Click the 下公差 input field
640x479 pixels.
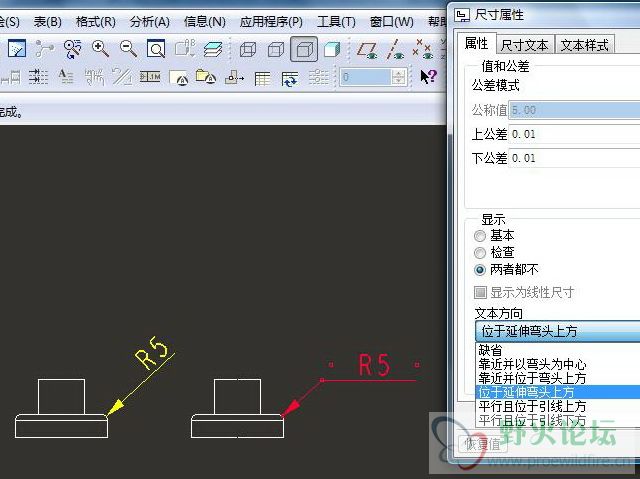tap(574, 158)
